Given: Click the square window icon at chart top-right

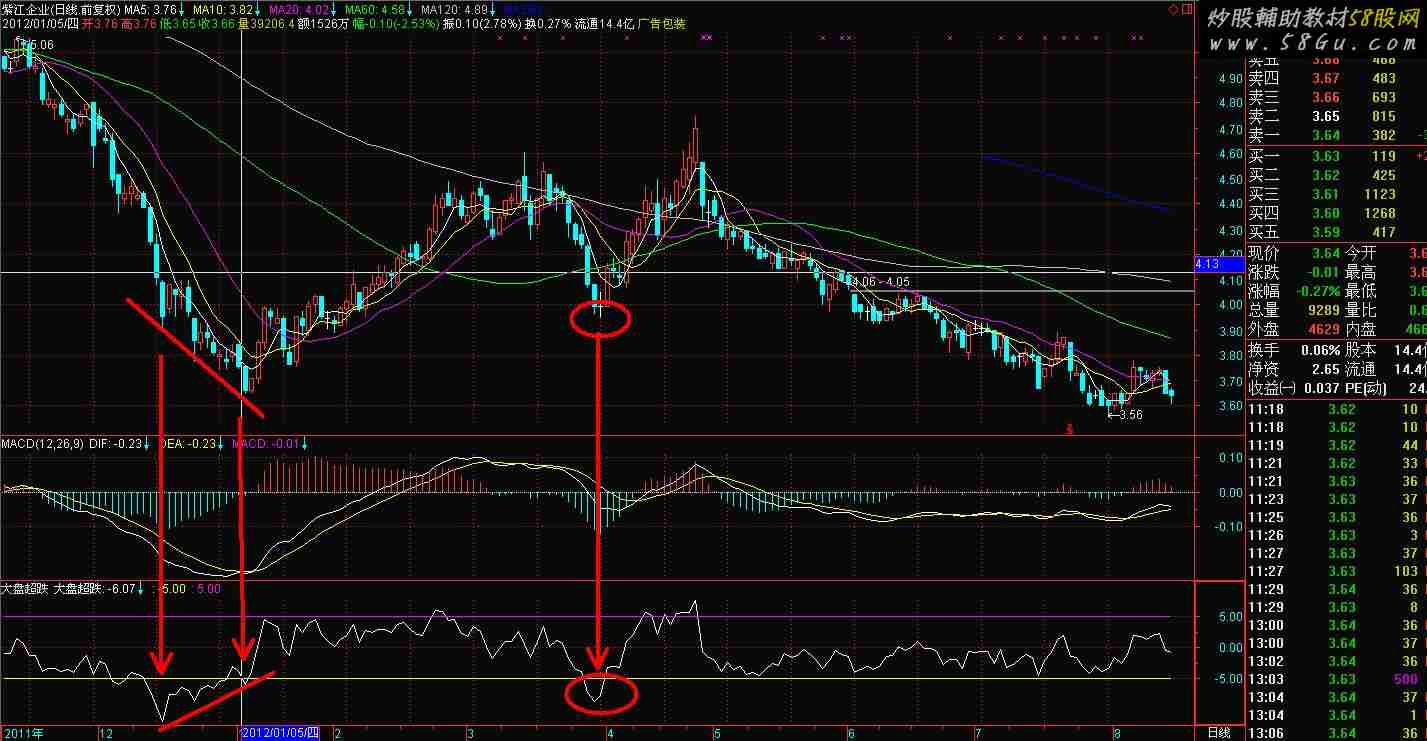Looking at the screenshot, I should (x=1187, y=11).
